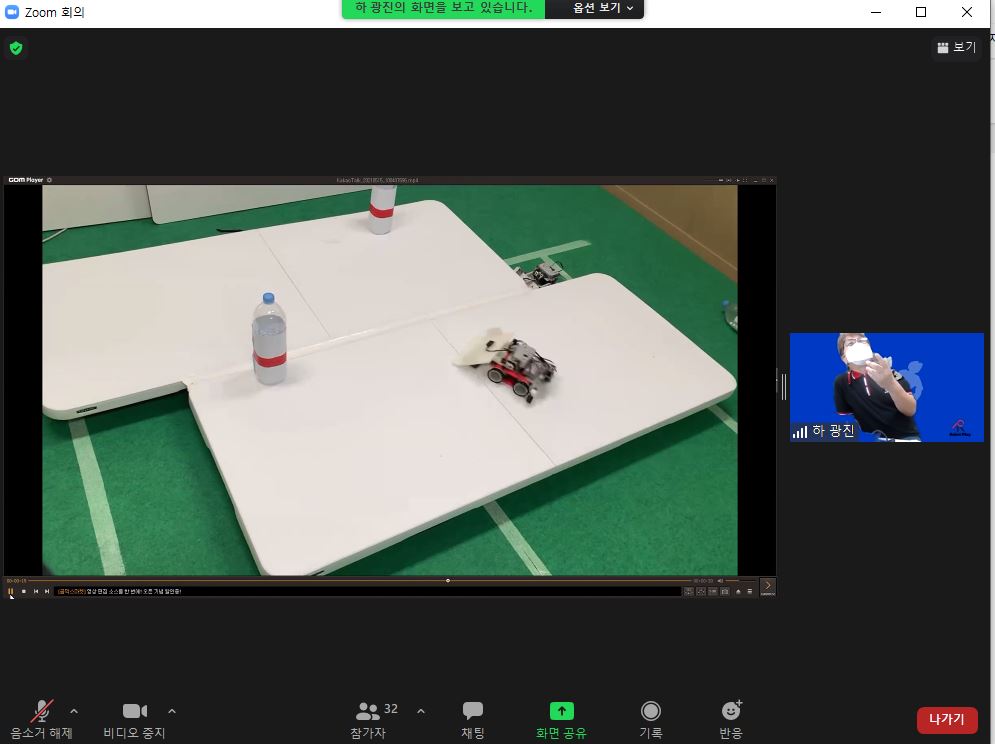
Task: Expand participants options arrow
Action: tap(421, 711)
